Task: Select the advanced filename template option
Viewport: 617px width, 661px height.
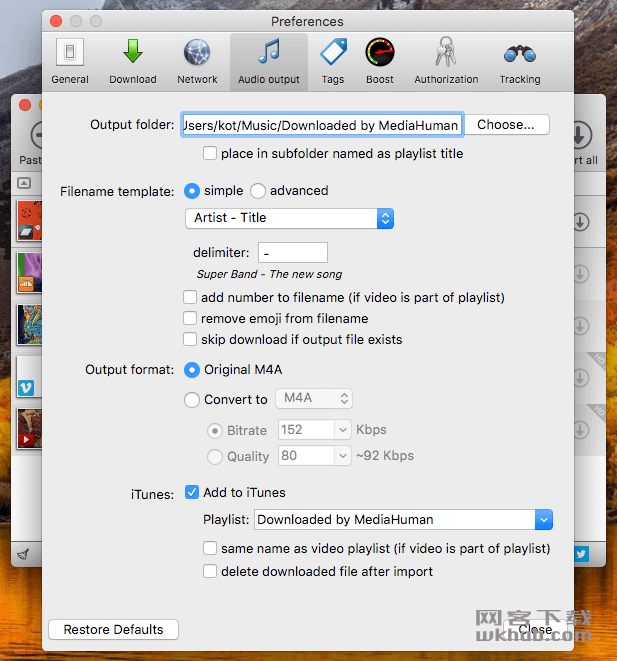Action: point(258,191)
